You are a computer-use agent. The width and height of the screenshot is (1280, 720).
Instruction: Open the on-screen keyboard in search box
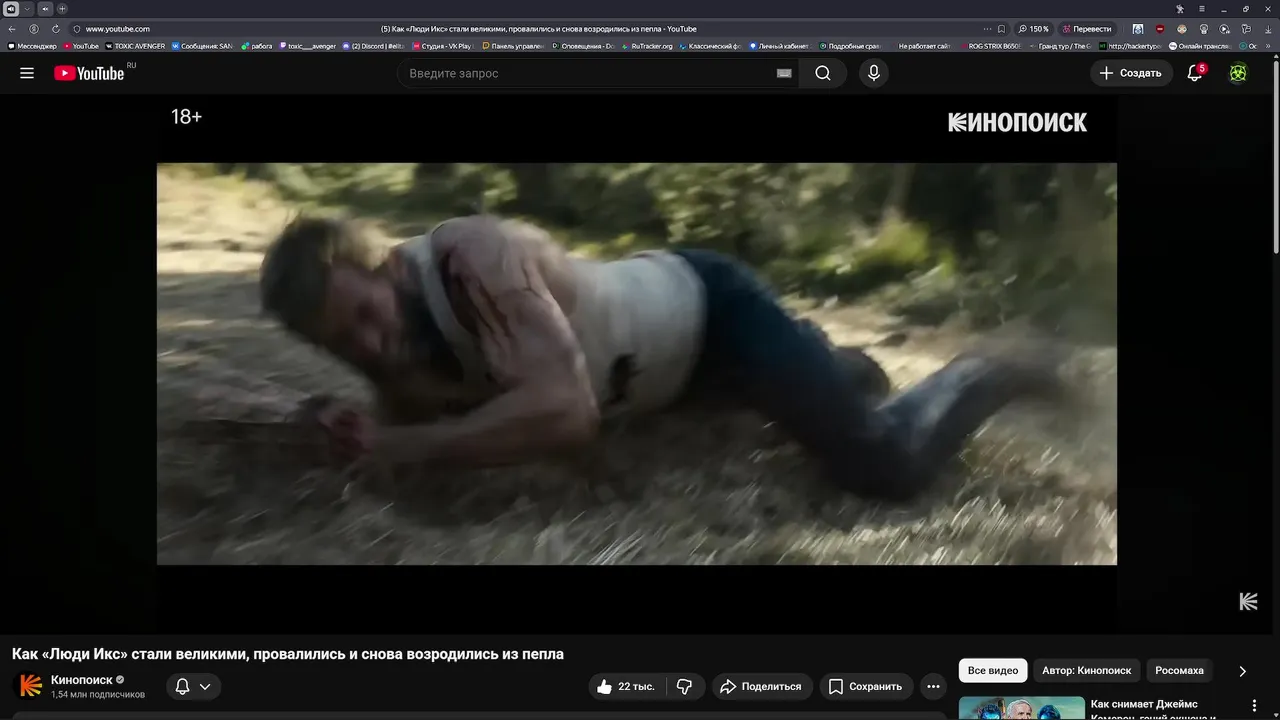coord(784,73)
